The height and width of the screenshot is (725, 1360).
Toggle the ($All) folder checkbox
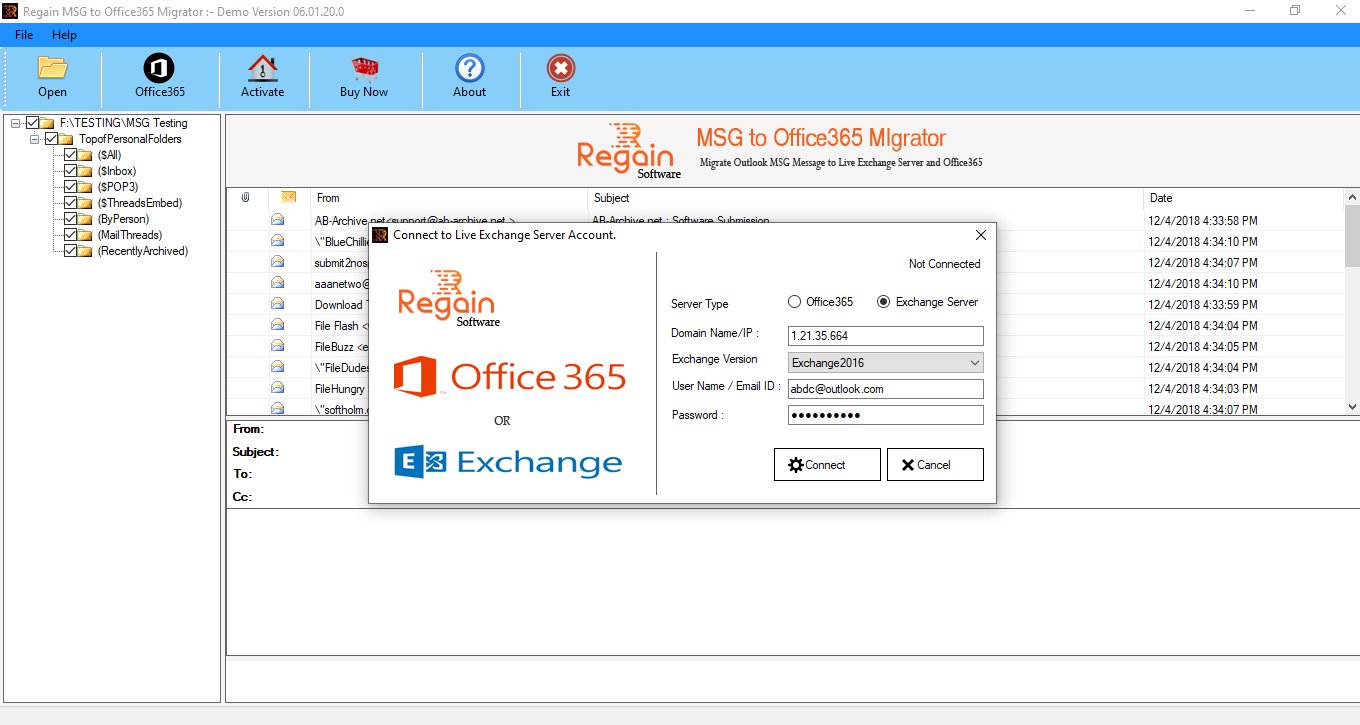pos(70,155)
